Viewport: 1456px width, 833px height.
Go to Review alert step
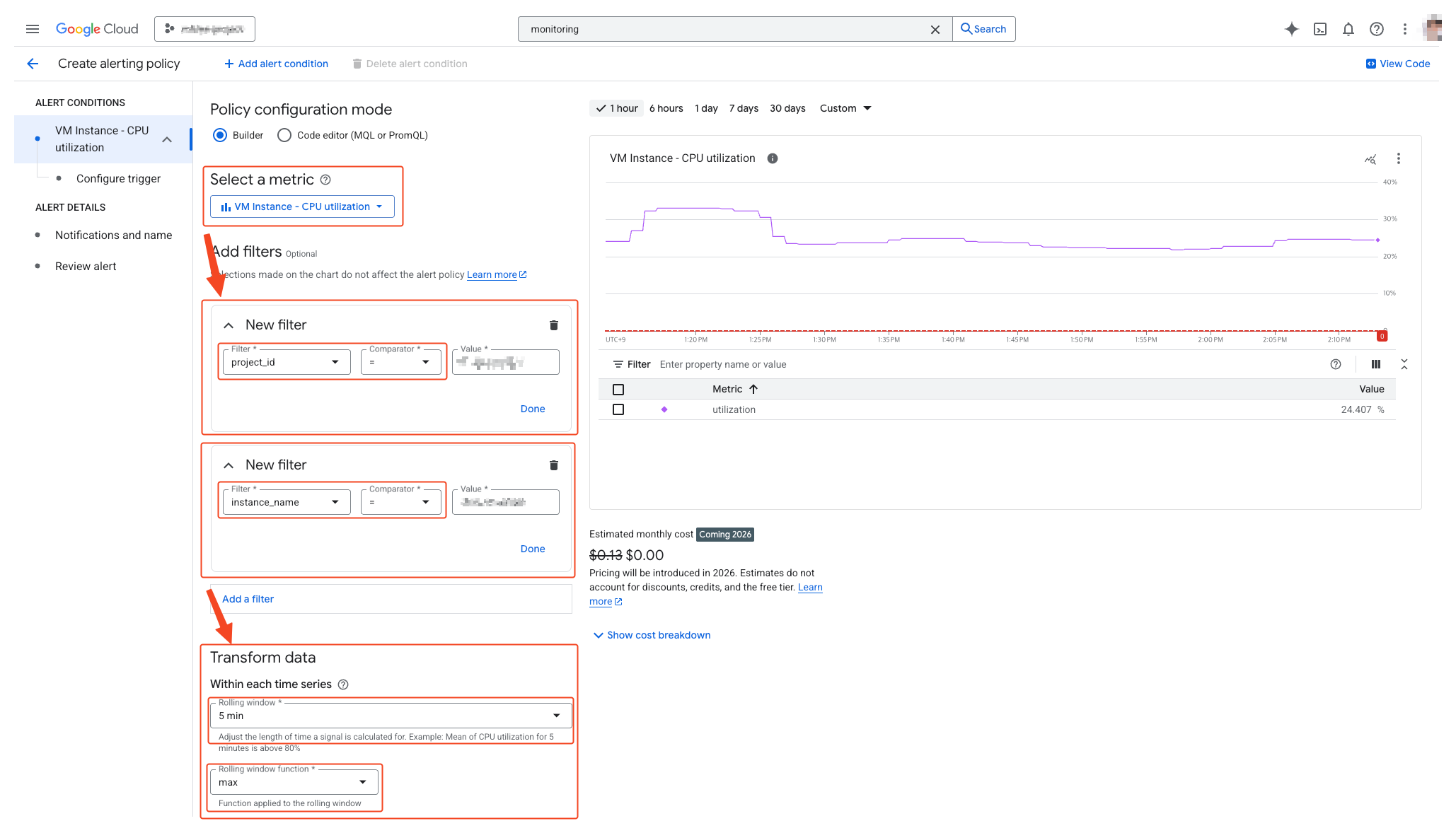click(x=86, y=266)
